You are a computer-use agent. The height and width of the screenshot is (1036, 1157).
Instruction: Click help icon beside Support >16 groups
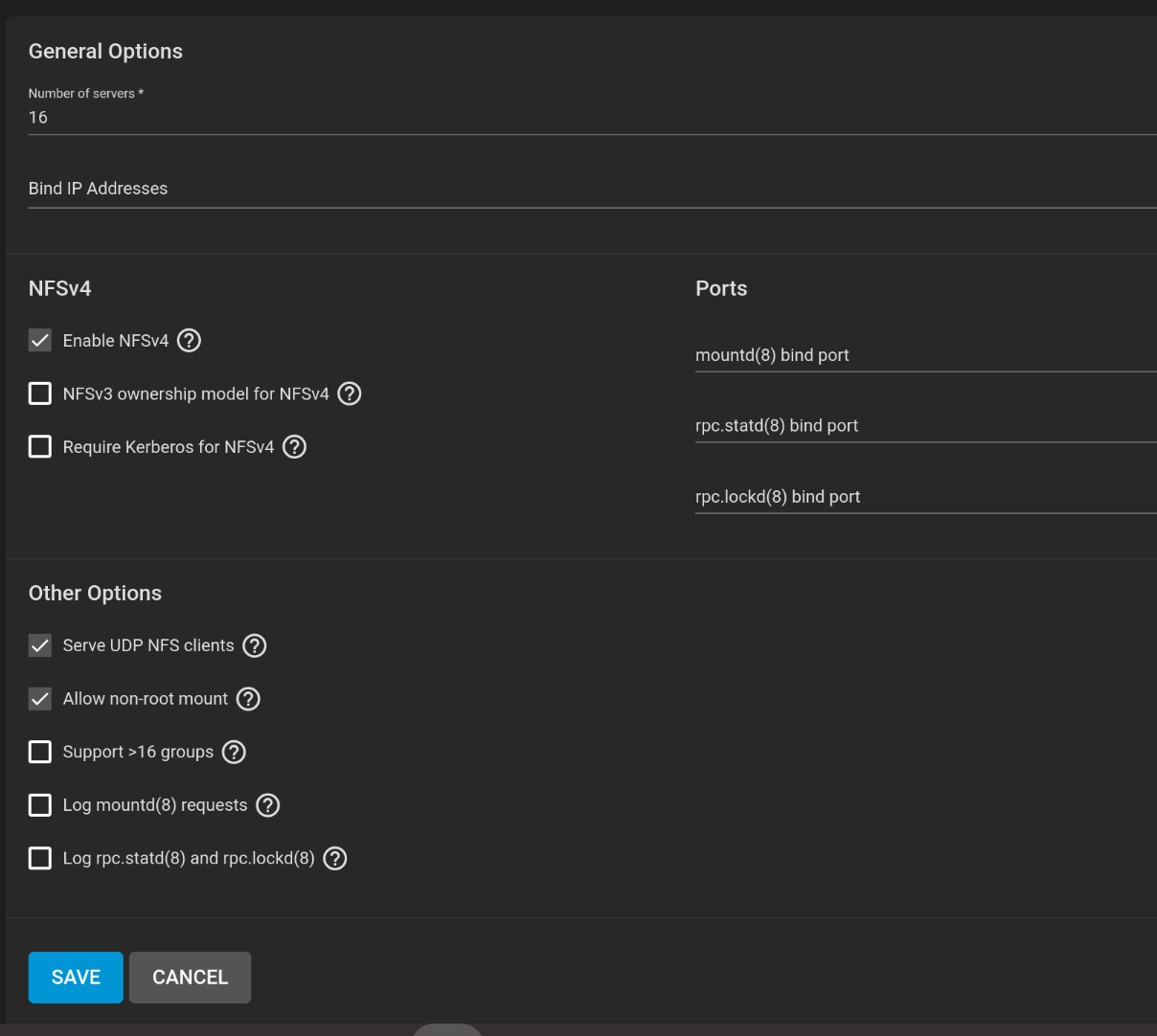pyautogui.click(x=234, y=753)
